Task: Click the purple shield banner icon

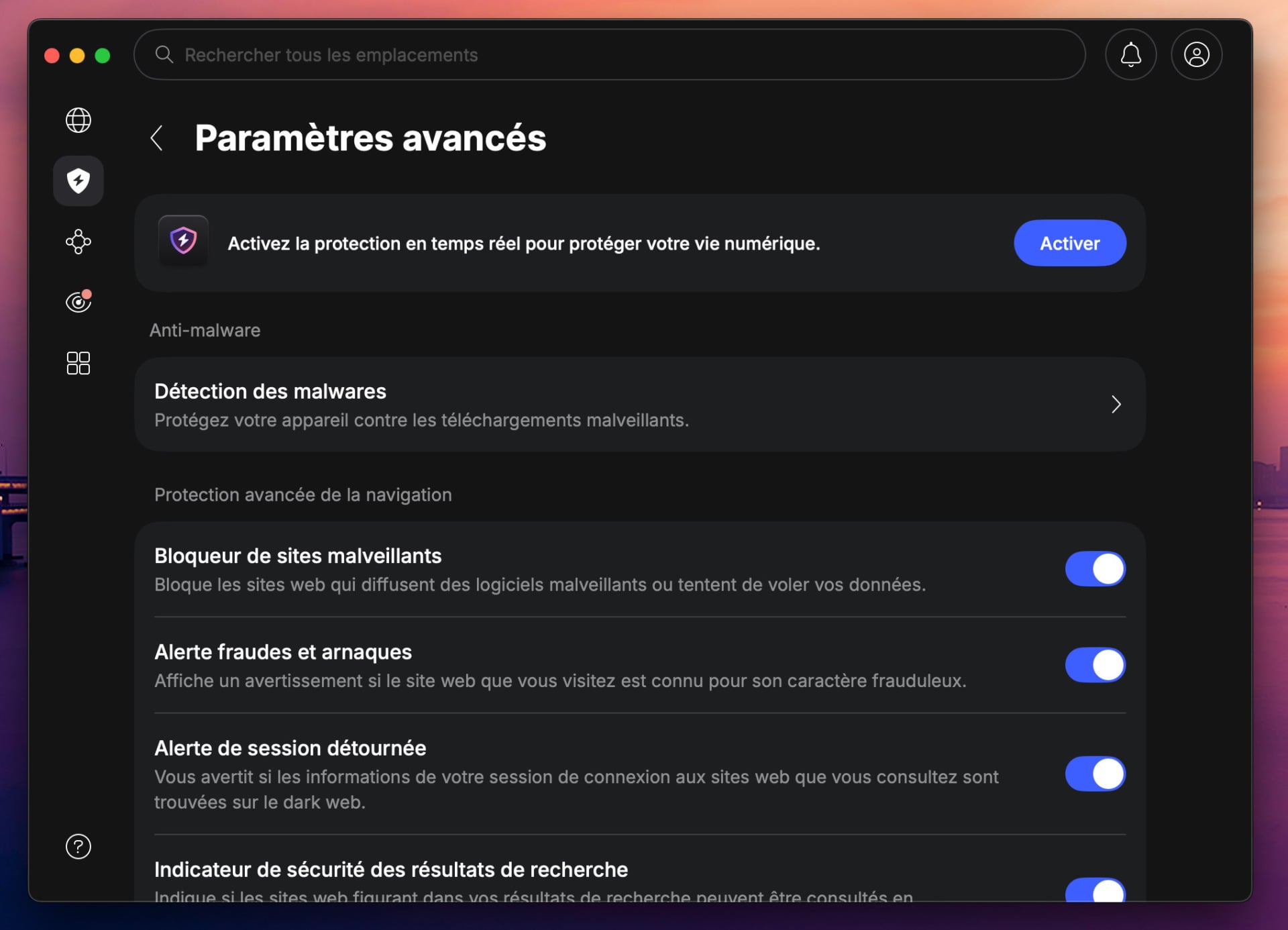Action: (x=183, y=240)
